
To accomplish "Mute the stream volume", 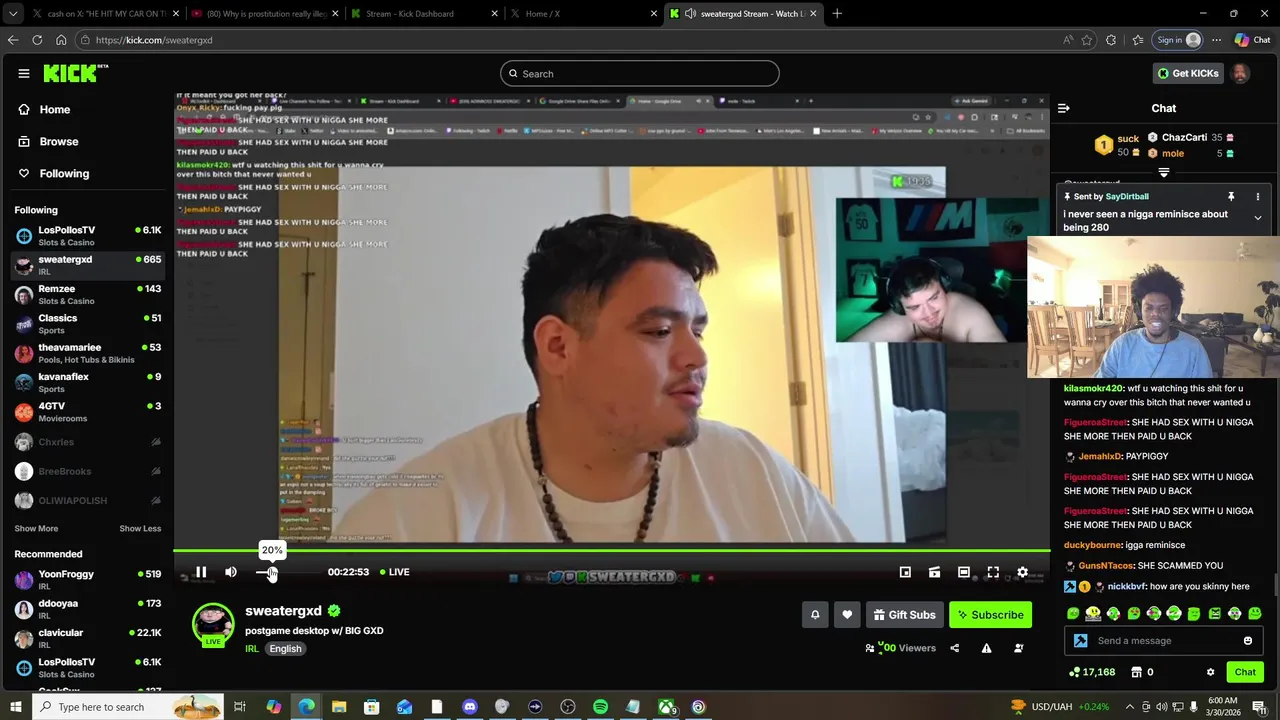I will 231,572.
